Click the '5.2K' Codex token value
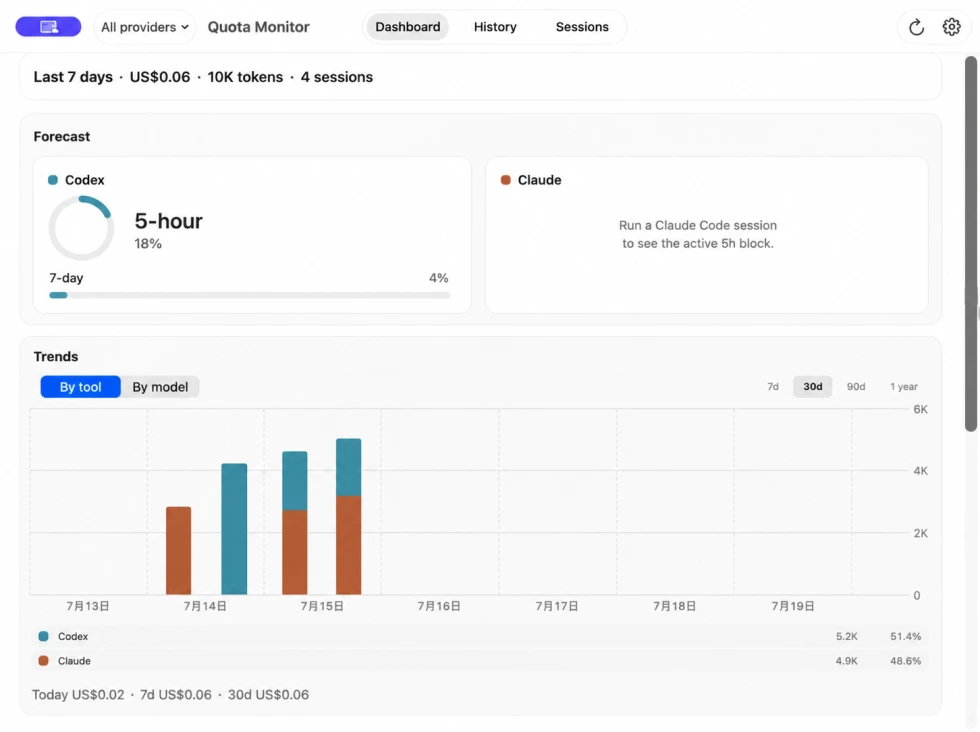 tap(846, 636)
